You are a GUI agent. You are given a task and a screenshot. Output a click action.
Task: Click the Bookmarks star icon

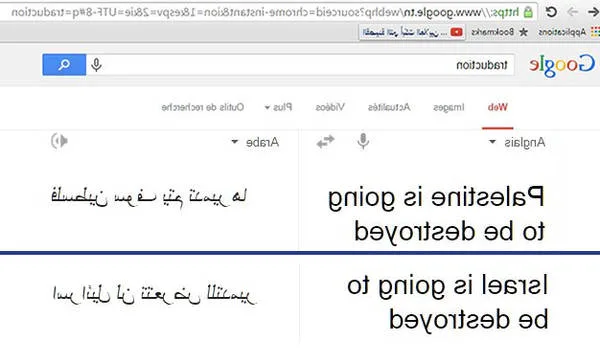(523, 32)
